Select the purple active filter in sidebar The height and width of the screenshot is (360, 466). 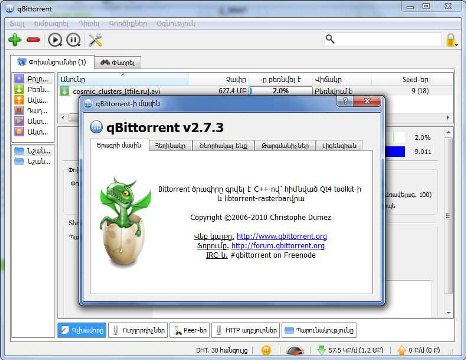click(x=33, y=121)
